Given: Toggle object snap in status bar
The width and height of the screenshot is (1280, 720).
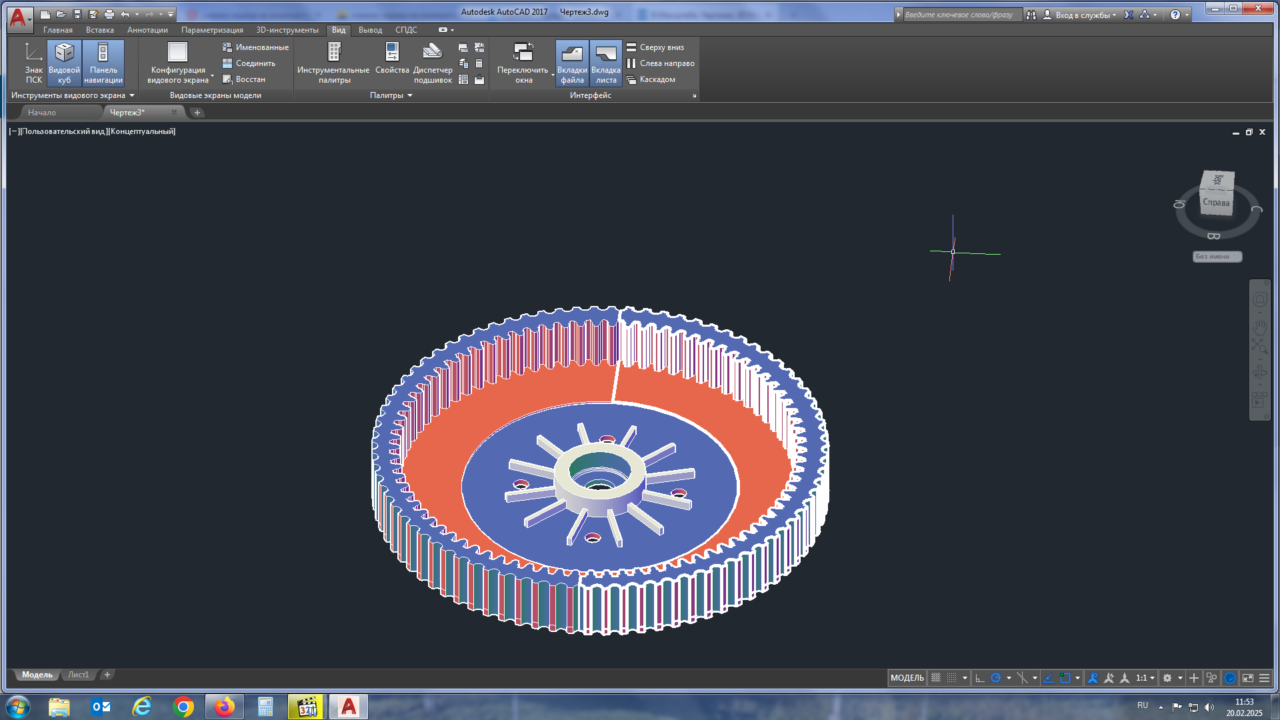Looking at the screenshot, I should tap(1065, 678).
